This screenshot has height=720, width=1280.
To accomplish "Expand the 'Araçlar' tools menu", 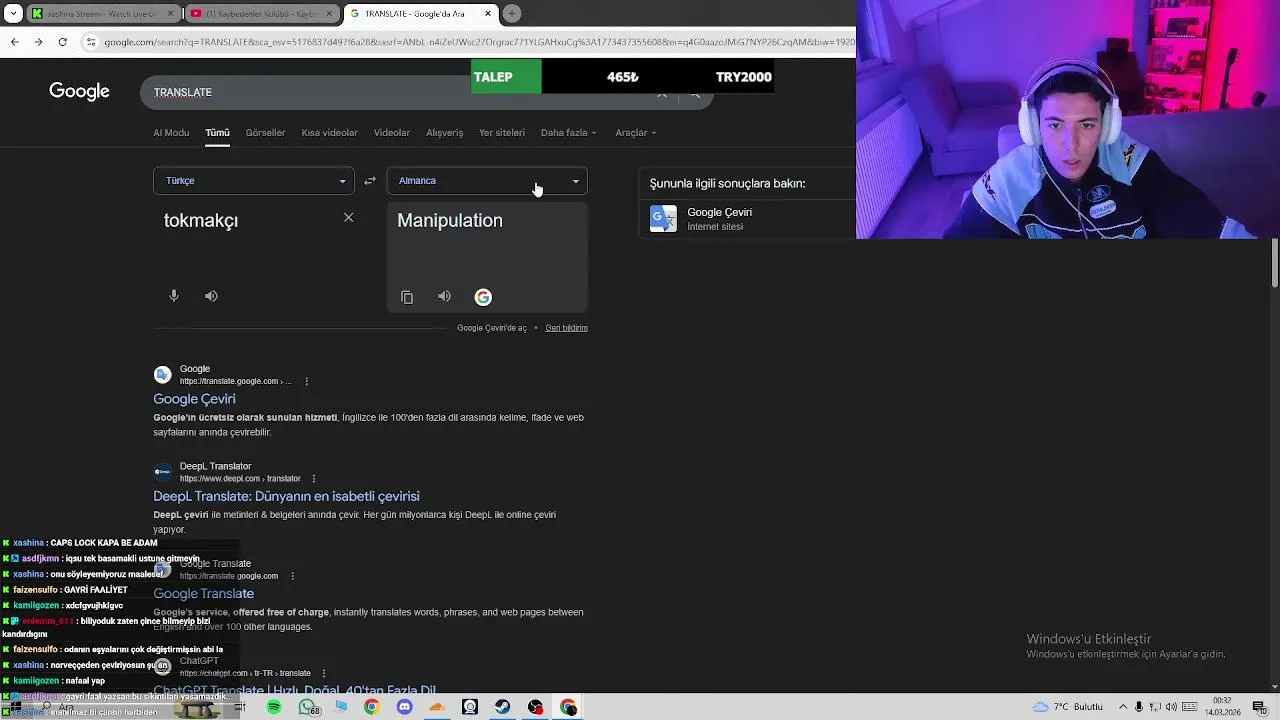I will point(636,133).
